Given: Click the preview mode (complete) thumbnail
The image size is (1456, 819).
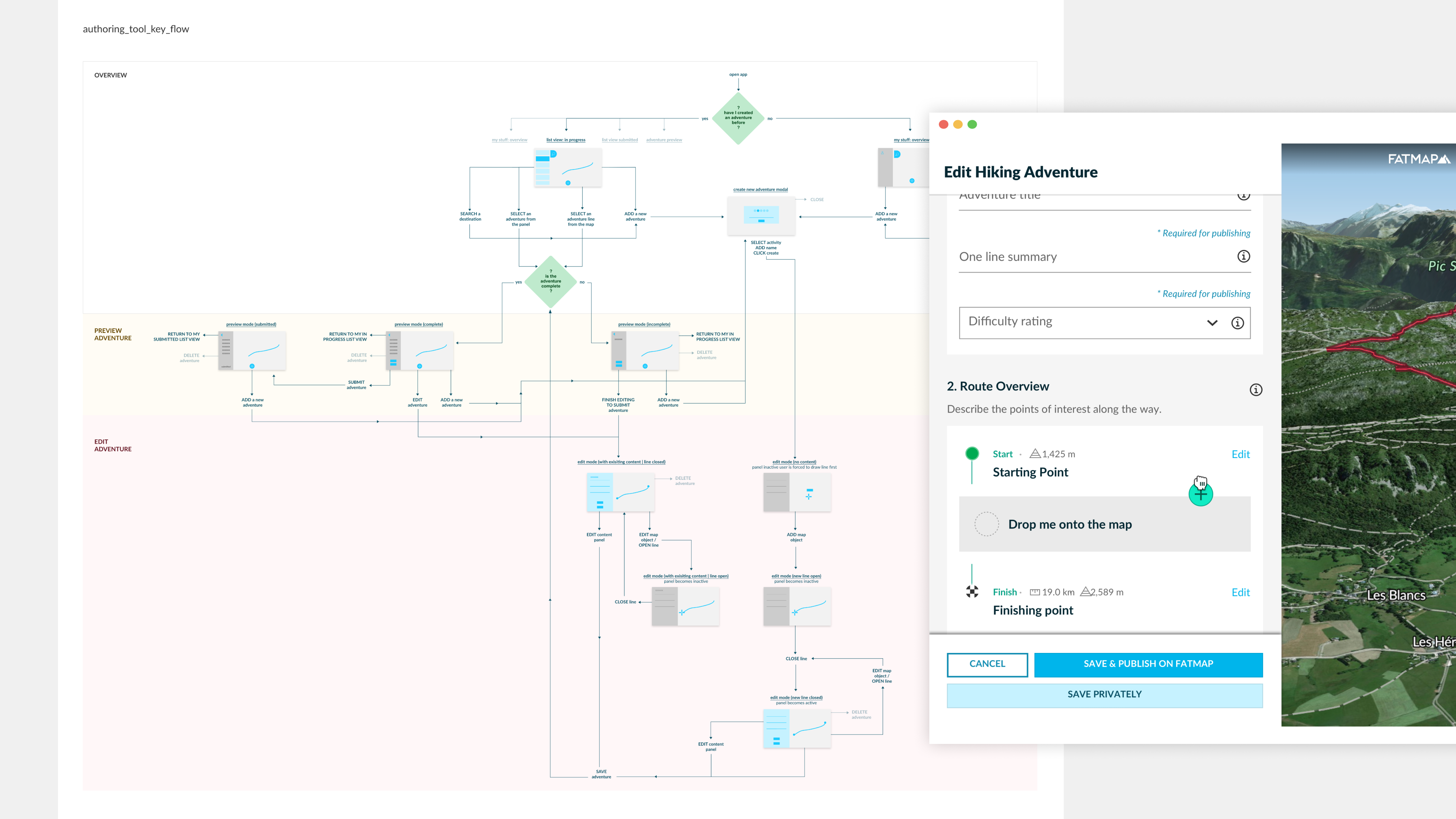Looking at the screenshot, I should click(x=419, y=350).
